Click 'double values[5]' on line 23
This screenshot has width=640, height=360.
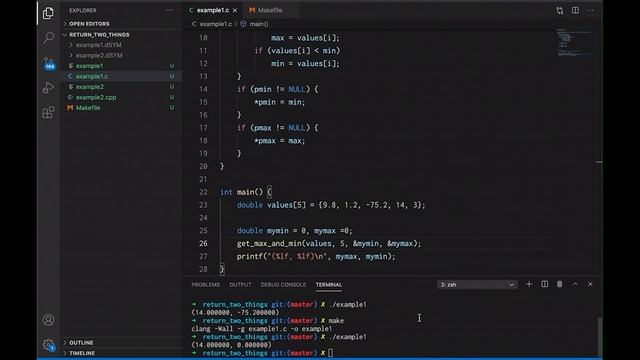271,205
